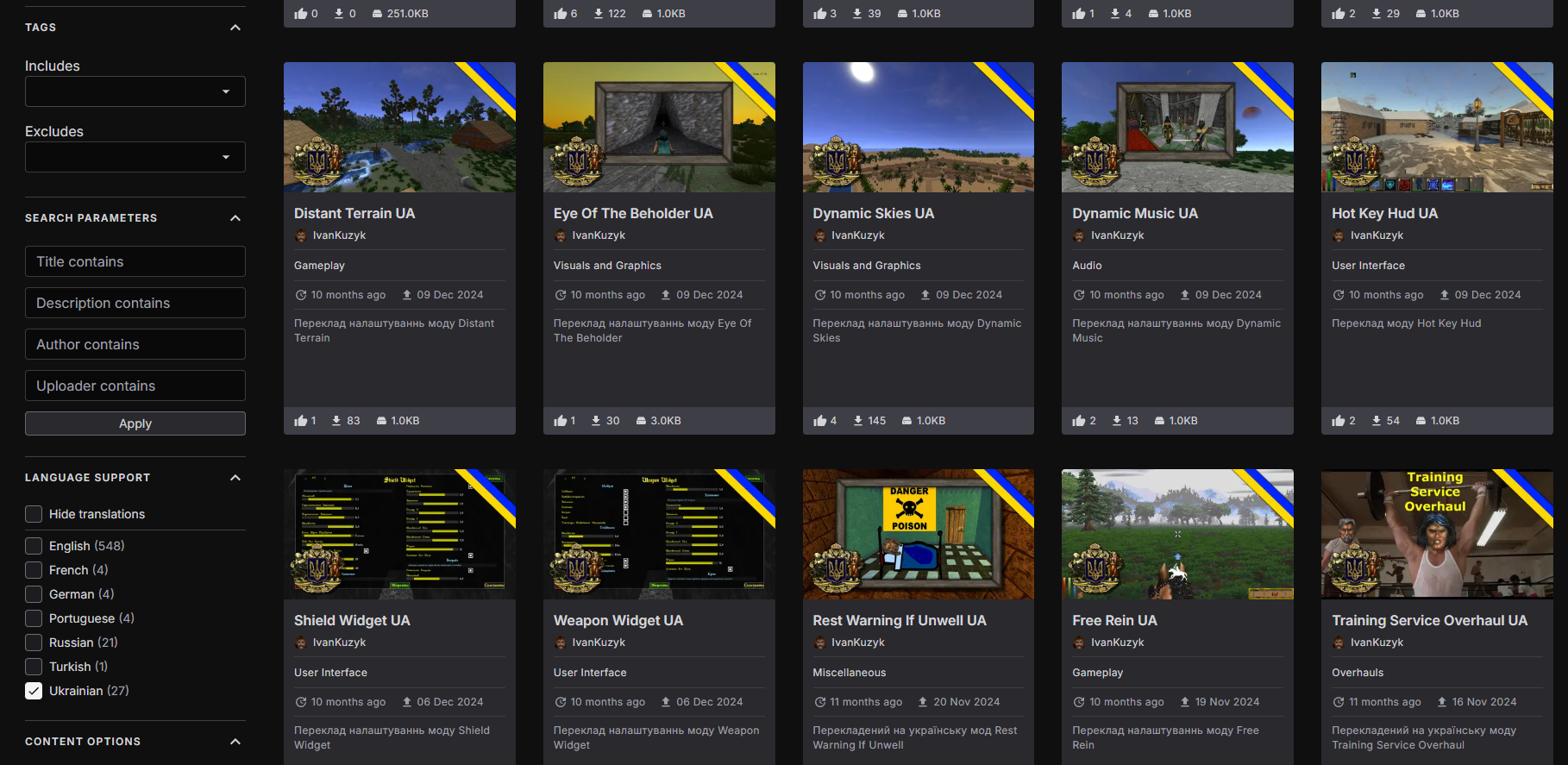Click the file size icon on Eye Of The Beholder UA

[x=641, y=421]
